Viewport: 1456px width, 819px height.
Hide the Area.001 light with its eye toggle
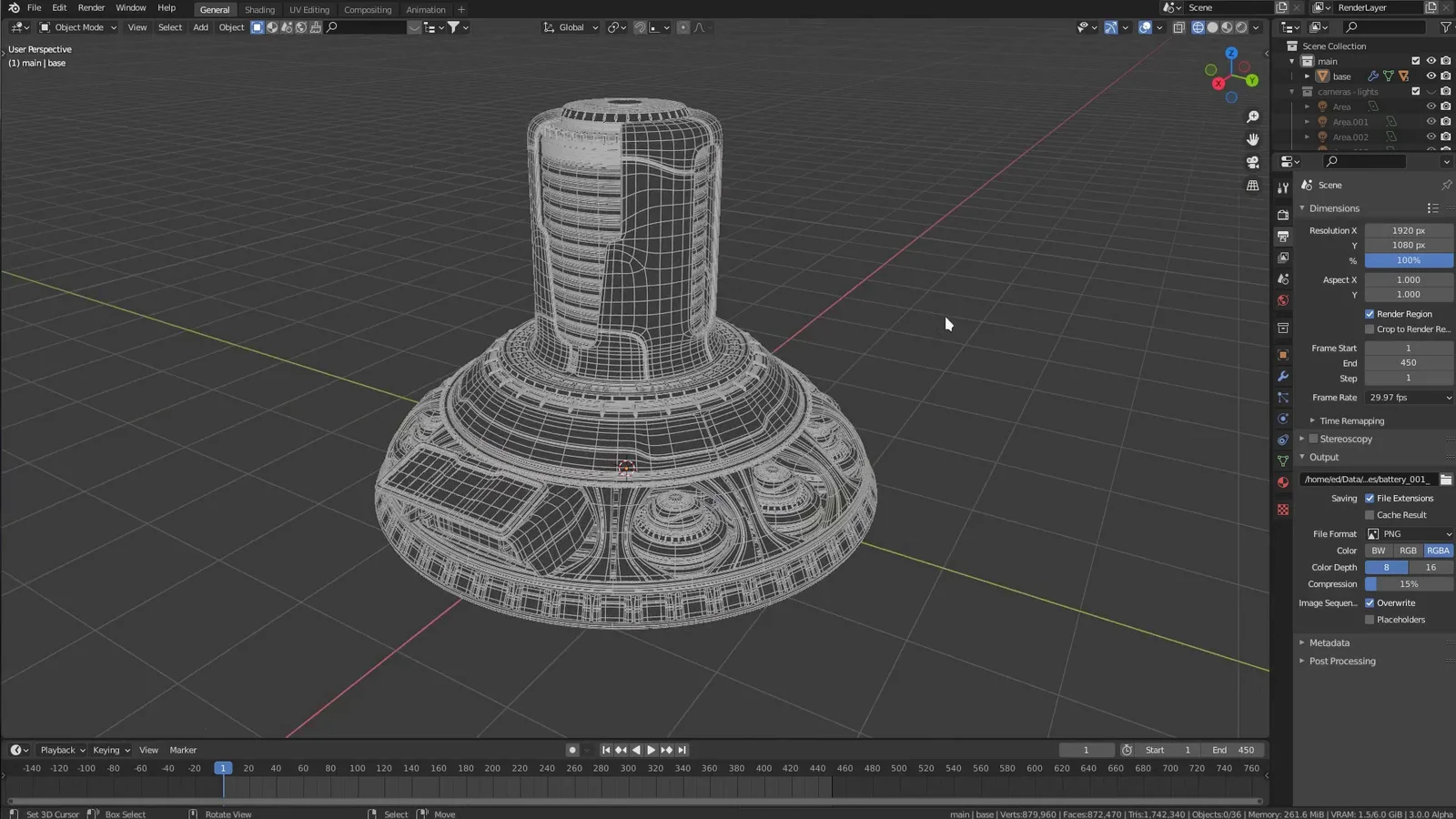click(1430, 121)
